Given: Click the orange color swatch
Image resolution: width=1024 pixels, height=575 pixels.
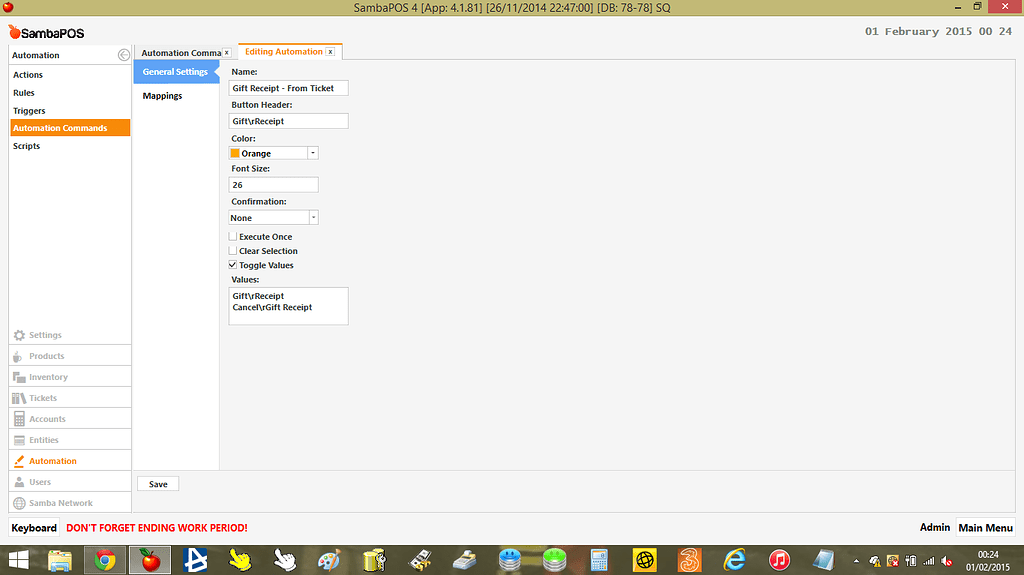Looking at the screenshot, I should [235, 153].
